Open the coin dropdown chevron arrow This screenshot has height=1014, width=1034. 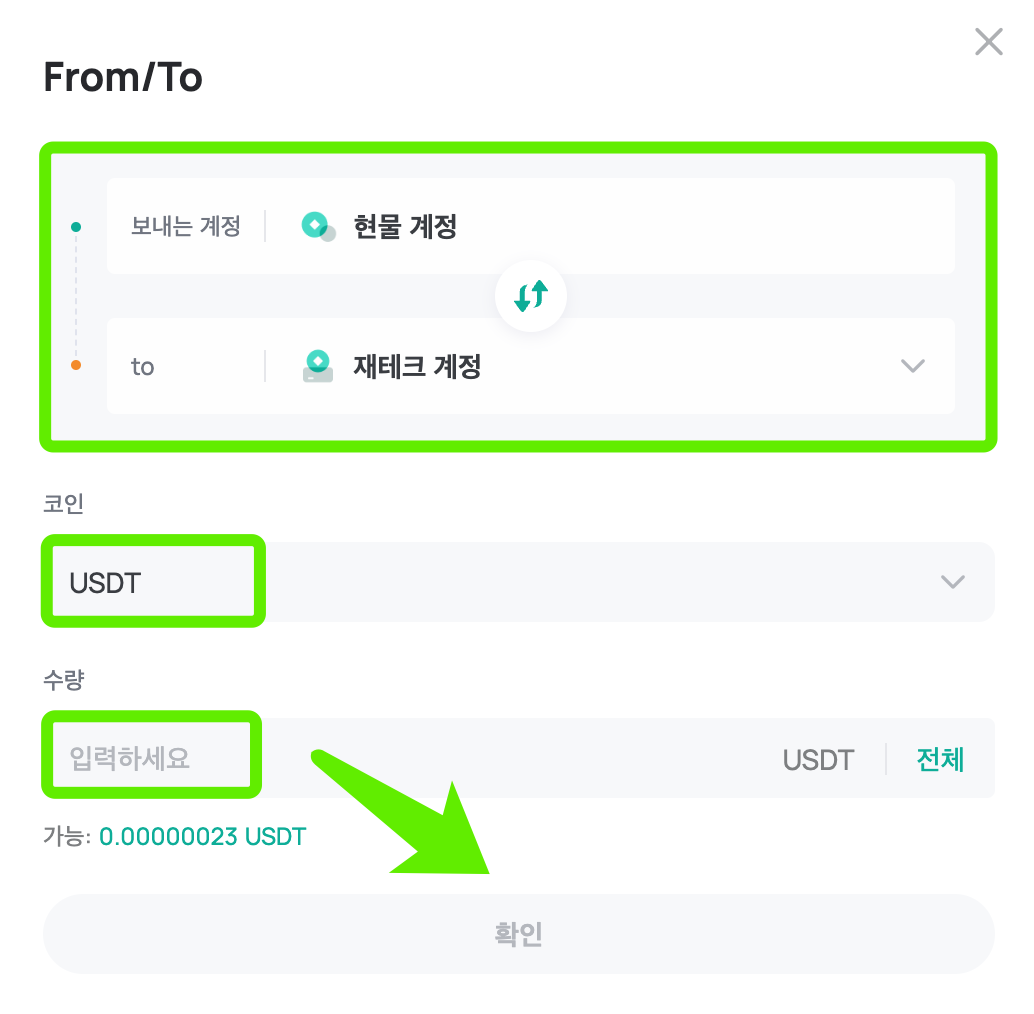[952, 582]
